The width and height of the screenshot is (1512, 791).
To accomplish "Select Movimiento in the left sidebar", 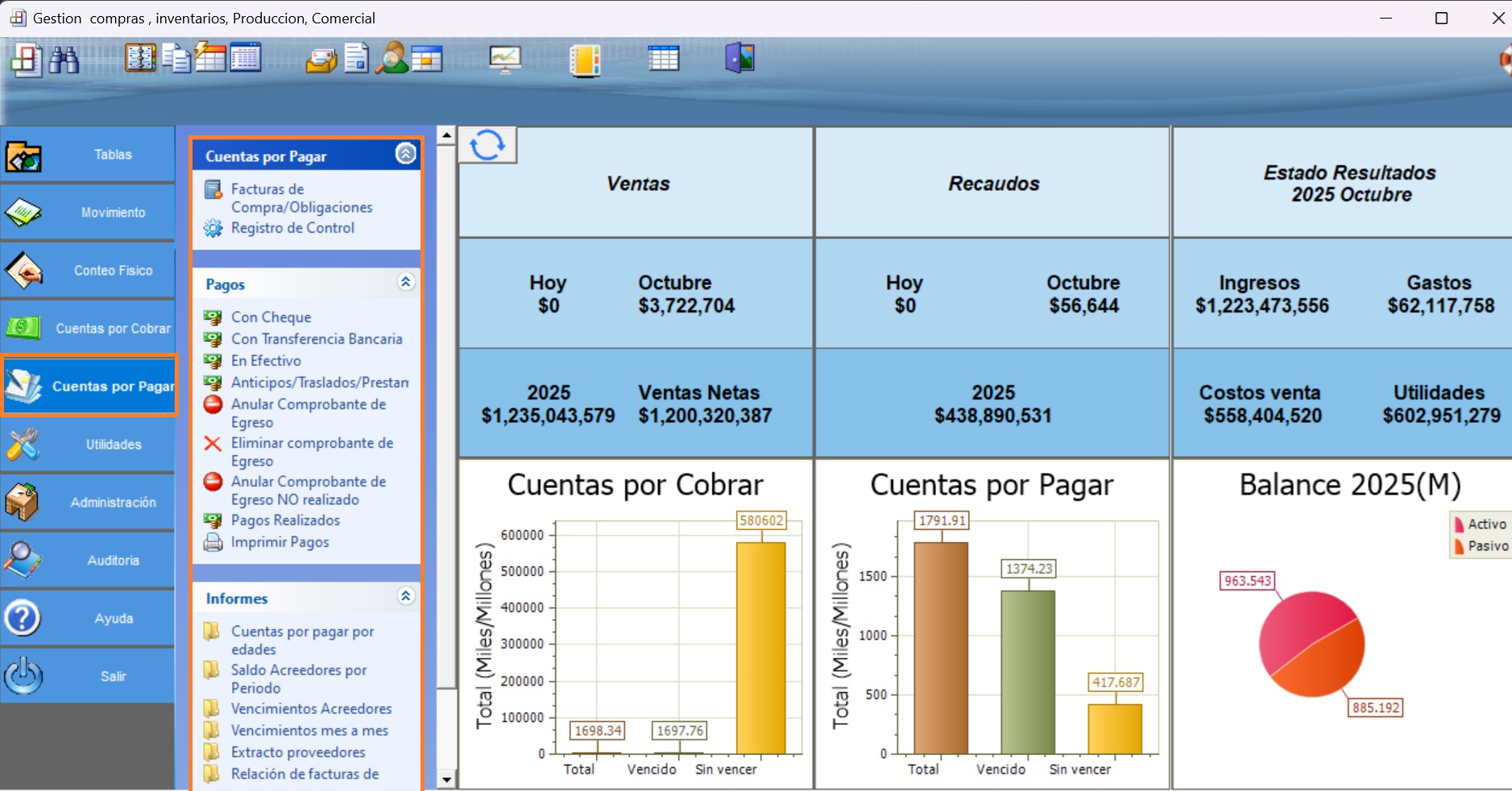I will pos(88,213).
